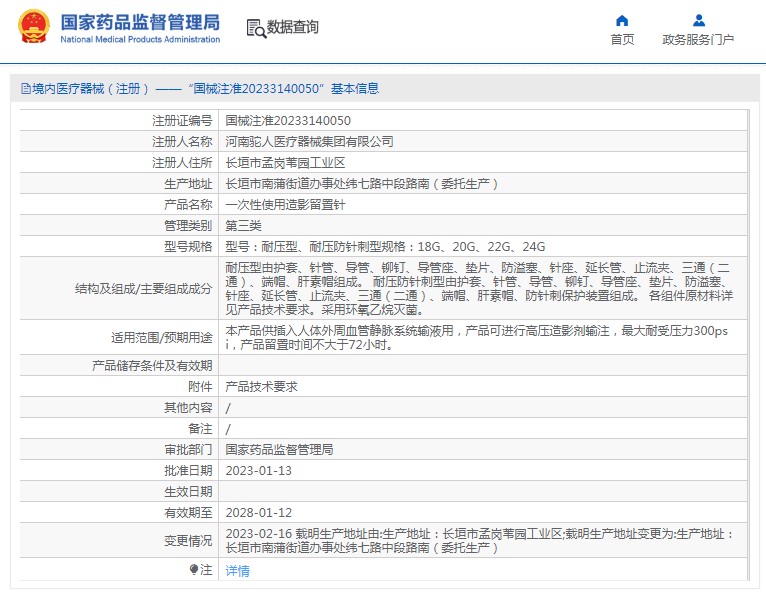
Task: Click the 生产地址 row label
Action: click(188, 184)
